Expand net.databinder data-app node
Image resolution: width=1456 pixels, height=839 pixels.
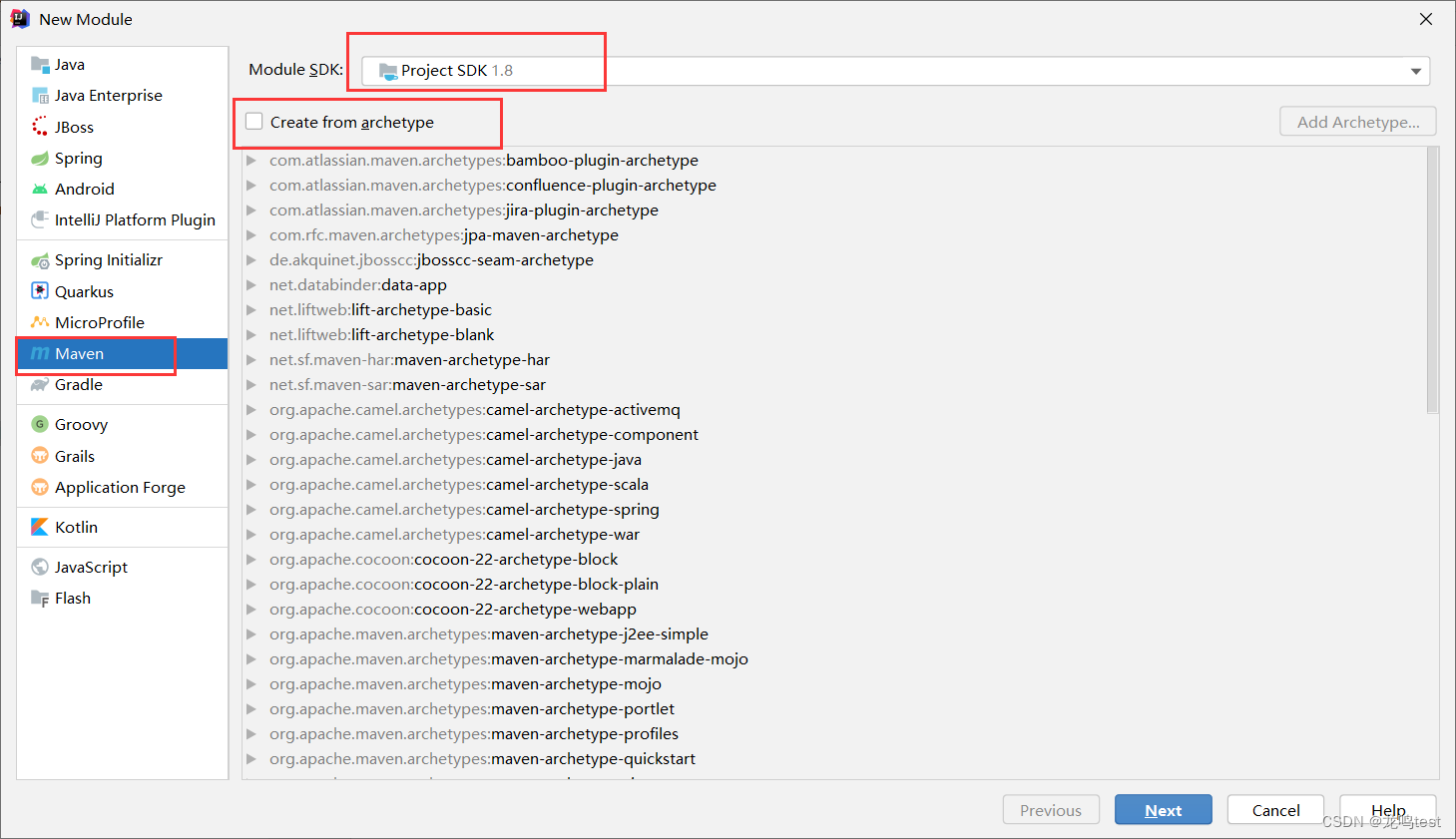point(251,285)
